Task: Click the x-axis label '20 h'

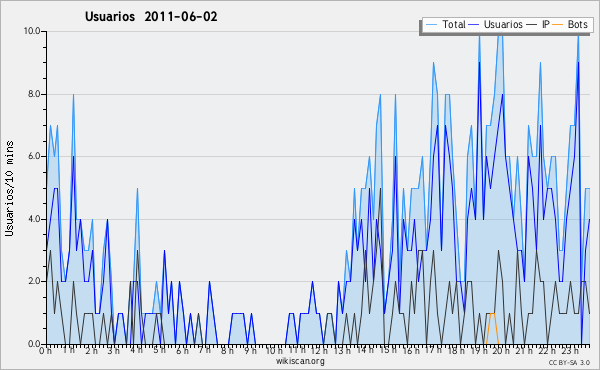Action: click(x=501, y=351)
